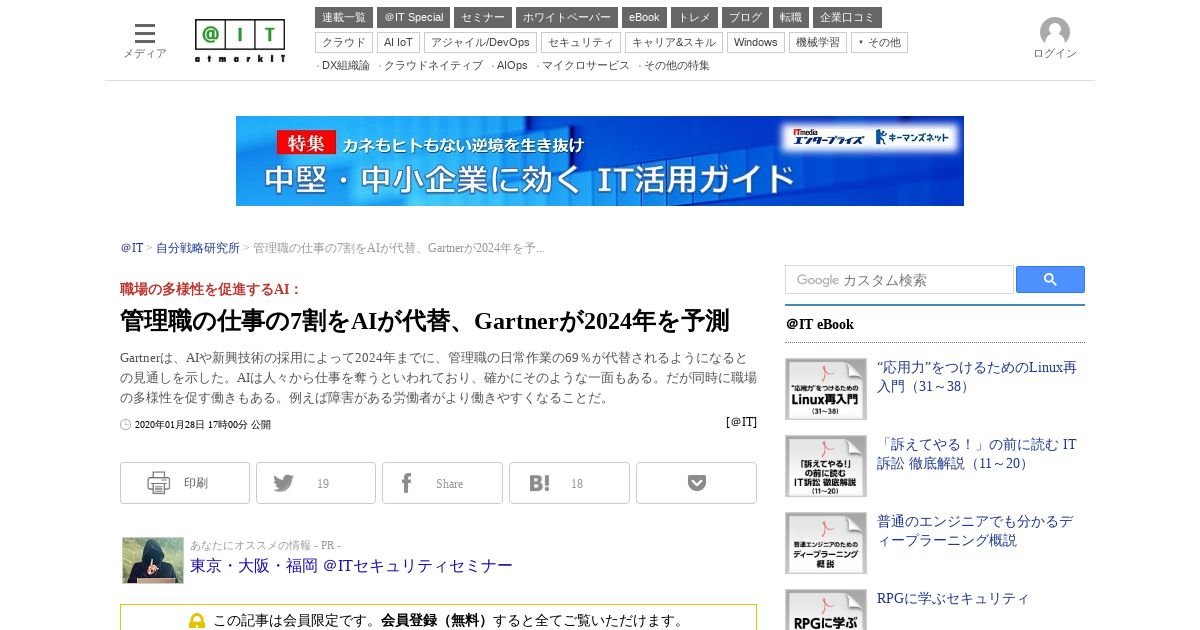The image size is (1200, 630).
Task: Open the メディア hamburger menu
Action: [145, 41]
